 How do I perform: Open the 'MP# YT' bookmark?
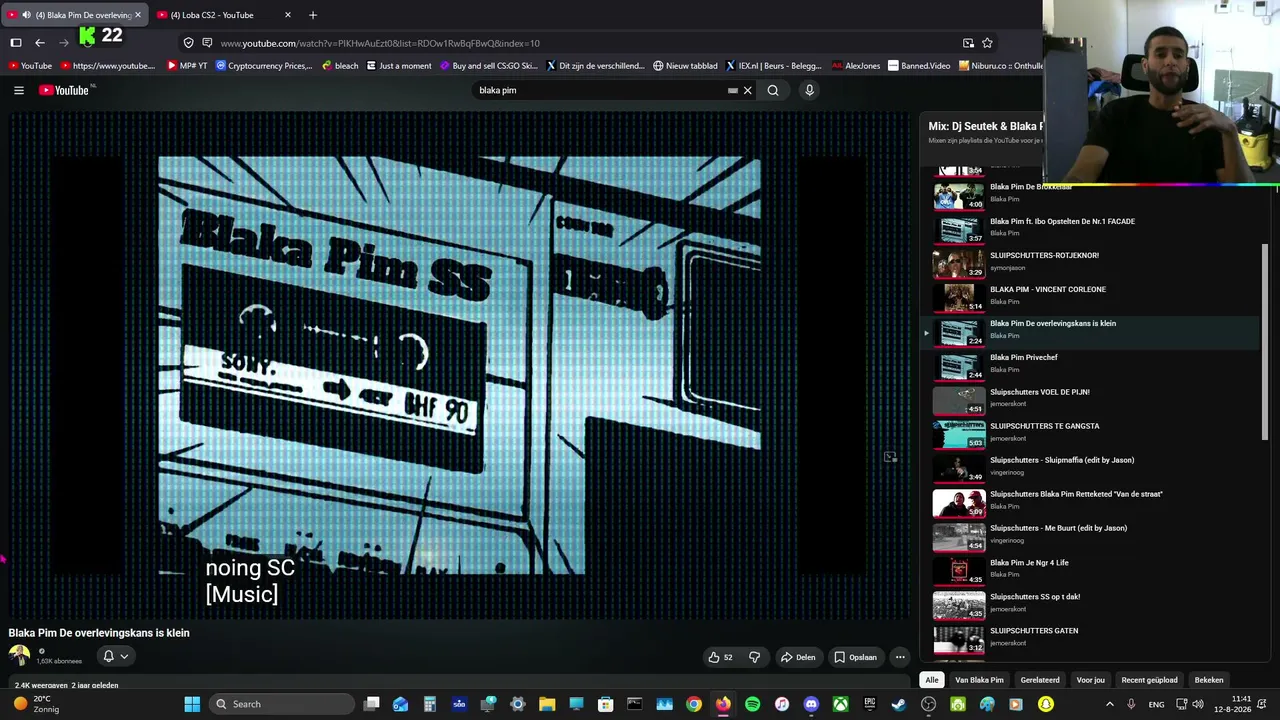[187, 66]
